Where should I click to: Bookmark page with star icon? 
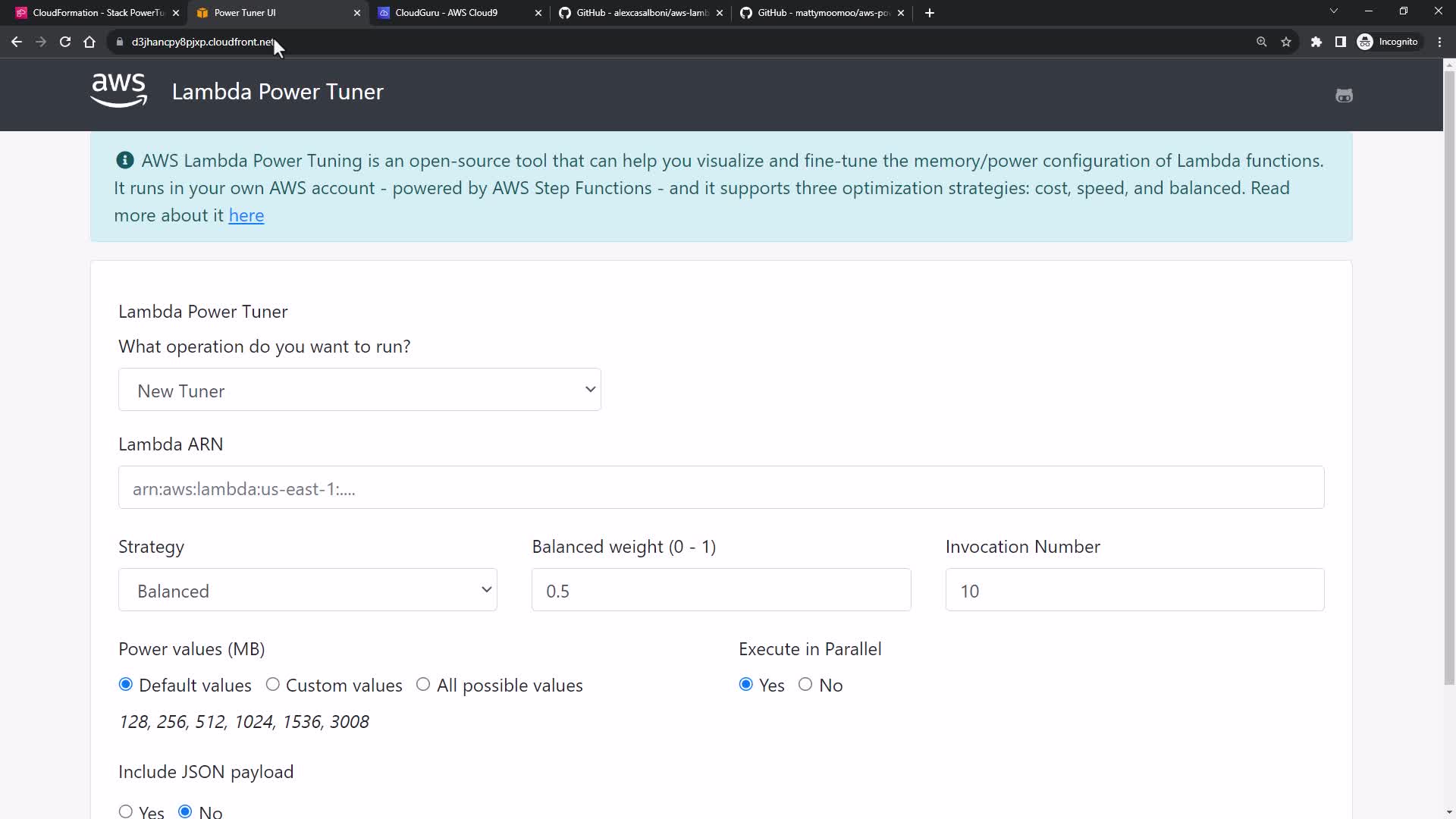click(1286, 42)
